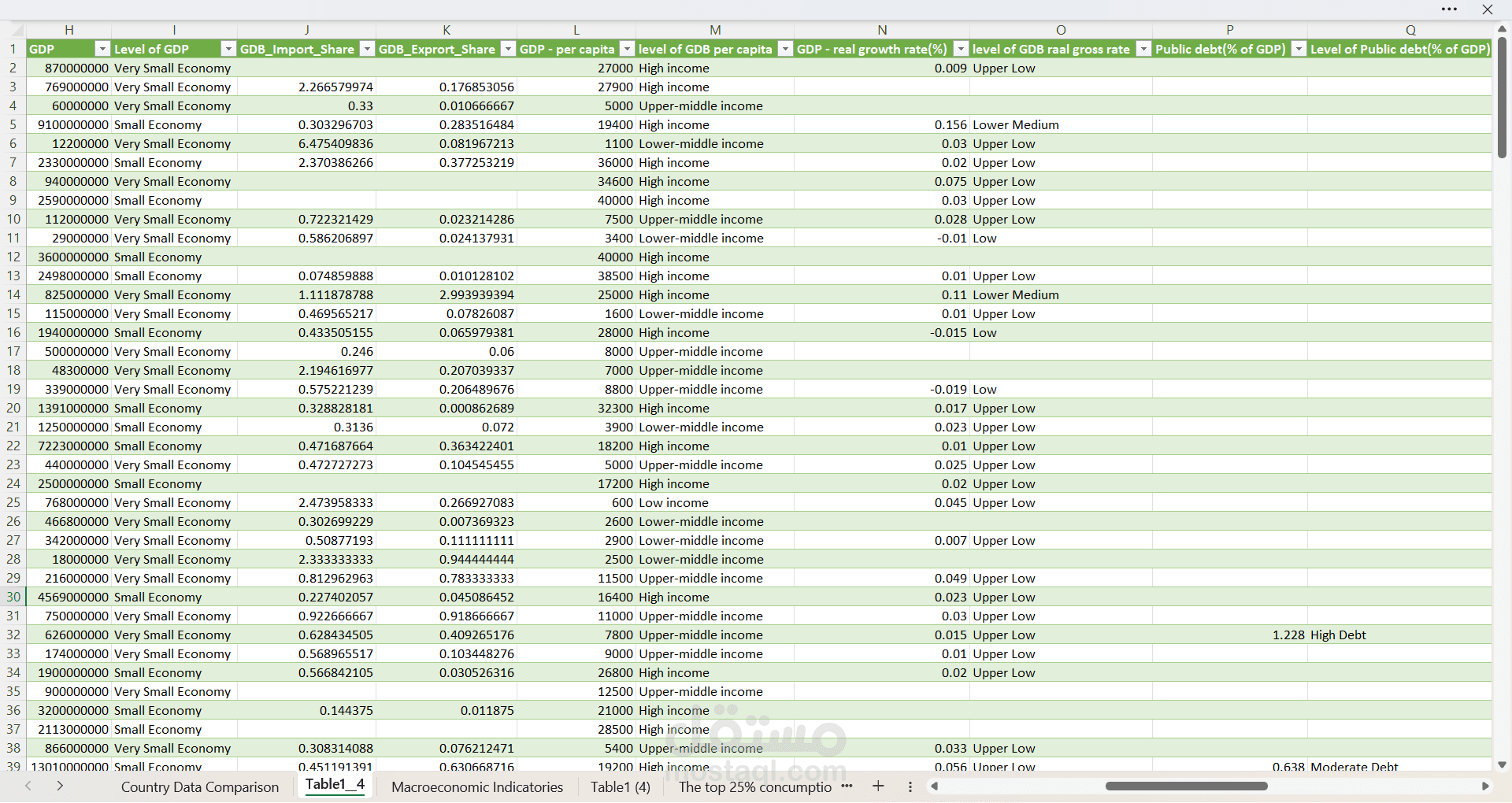The height and width of the screenshot is (803, 1512).
Task: Click the horizontal scrollbar left arrow
Action: pyautogui.click(x=935, y=786)
